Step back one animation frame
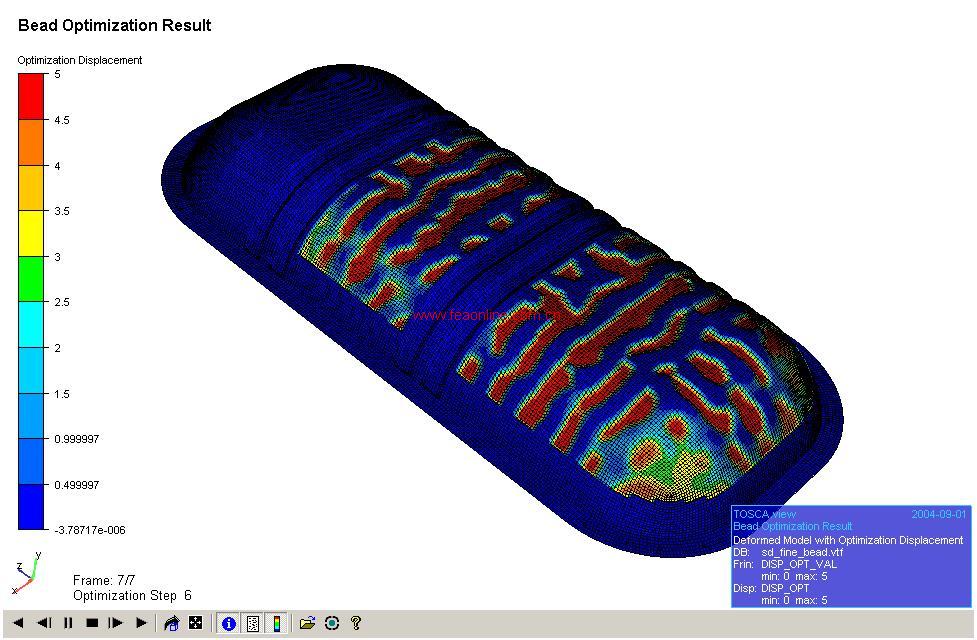 tap(44, 623)
